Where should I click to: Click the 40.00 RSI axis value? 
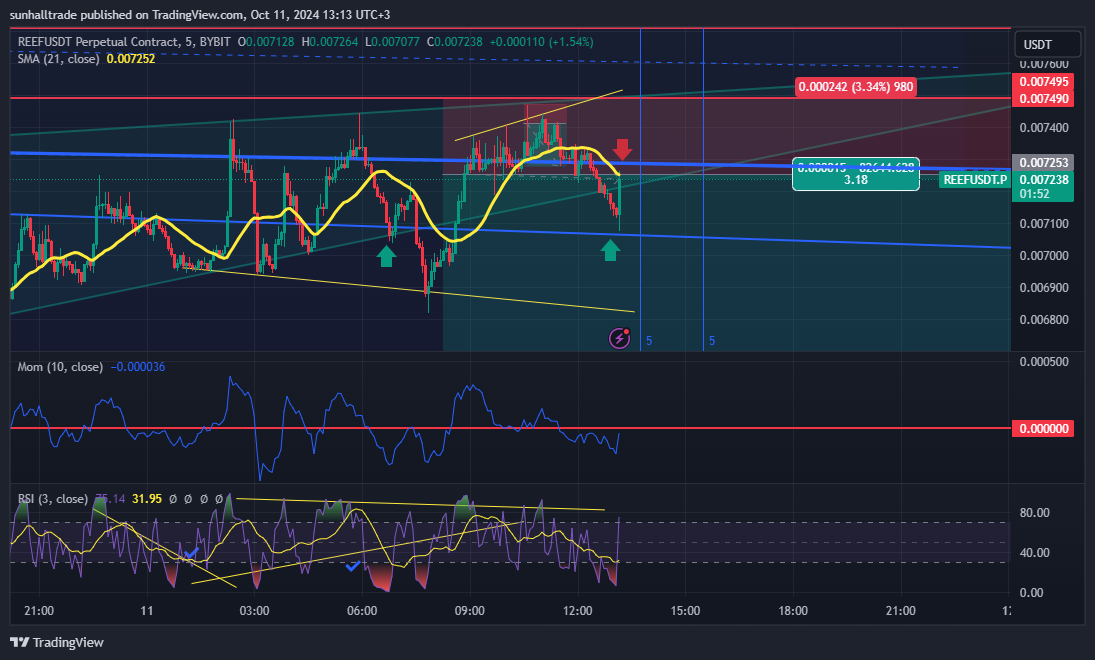click(1034, 552)
